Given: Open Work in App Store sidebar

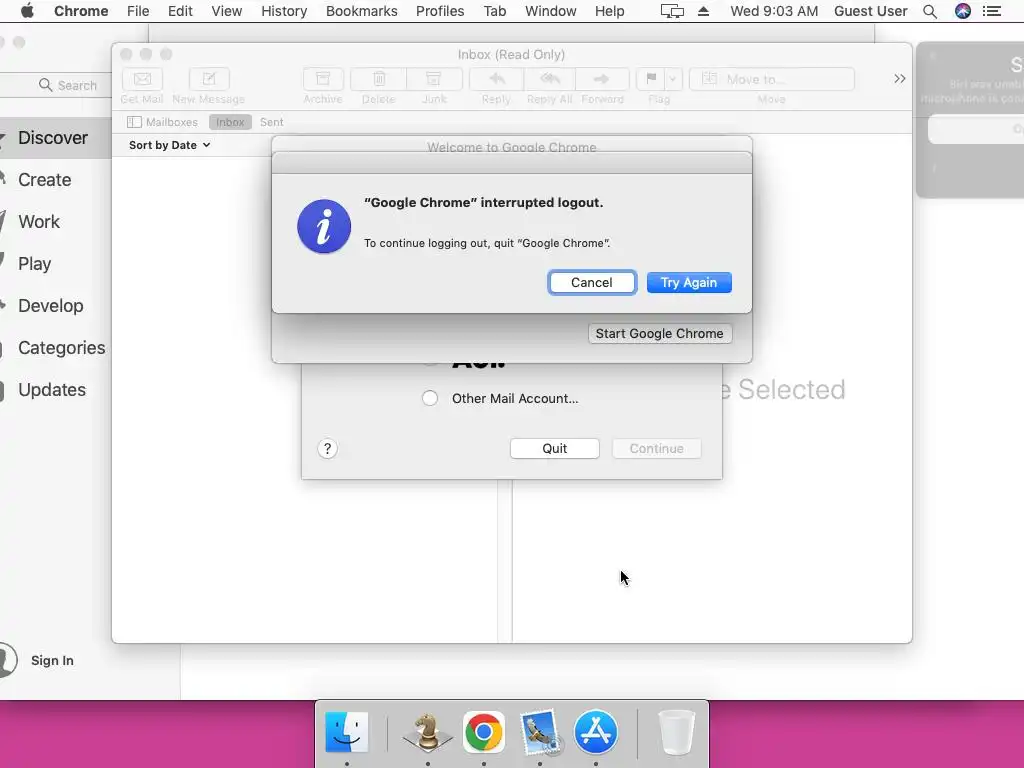Looking at the screenshot, I should click(x=39, y=222).
